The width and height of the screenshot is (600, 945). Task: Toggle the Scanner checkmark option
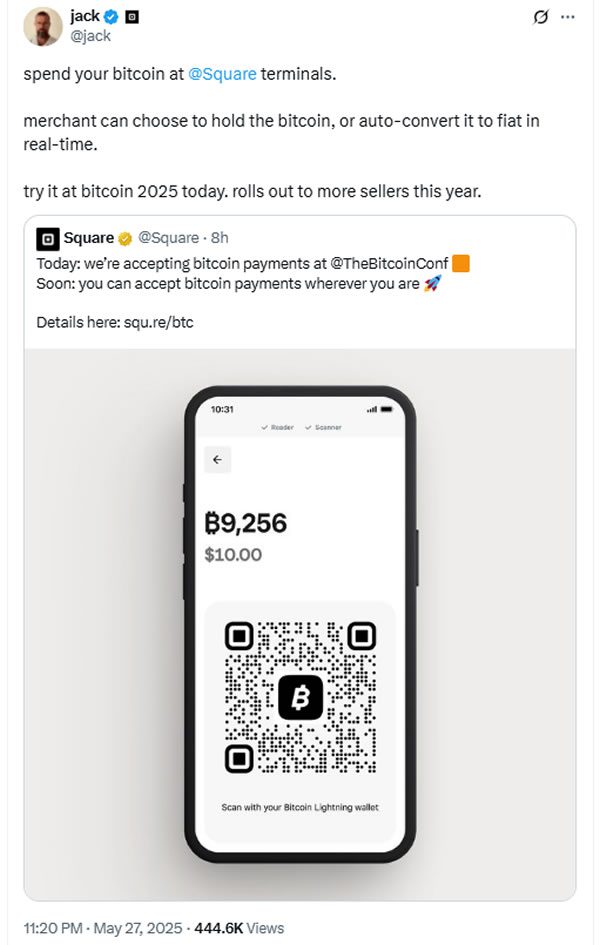point(322,426)
